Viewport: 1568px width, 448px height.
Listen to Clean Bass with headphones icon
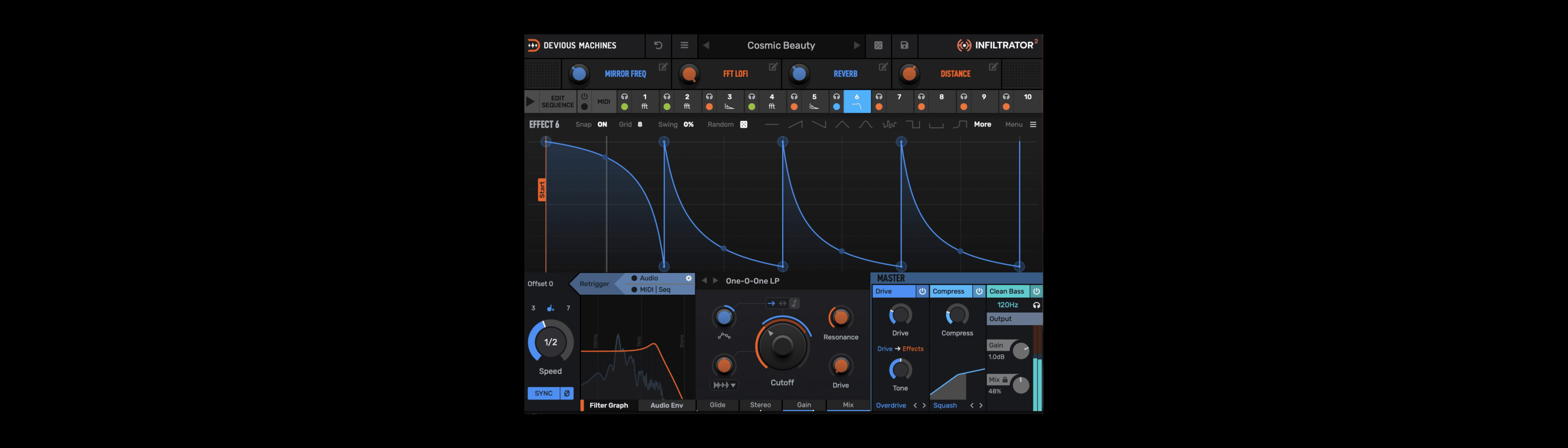(1036, 305)
